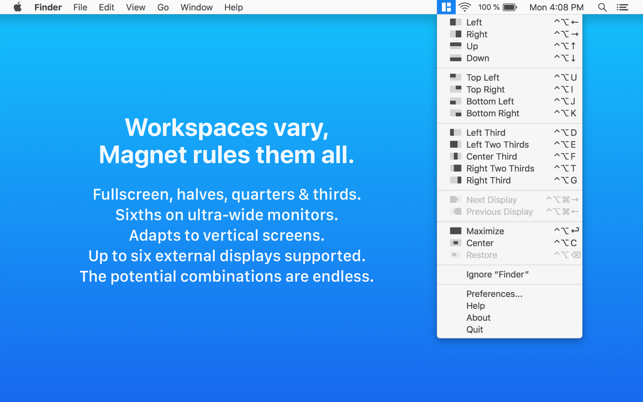Click the Center Third icon
This screenshot has width=643, height=402.
pos(455,156)
